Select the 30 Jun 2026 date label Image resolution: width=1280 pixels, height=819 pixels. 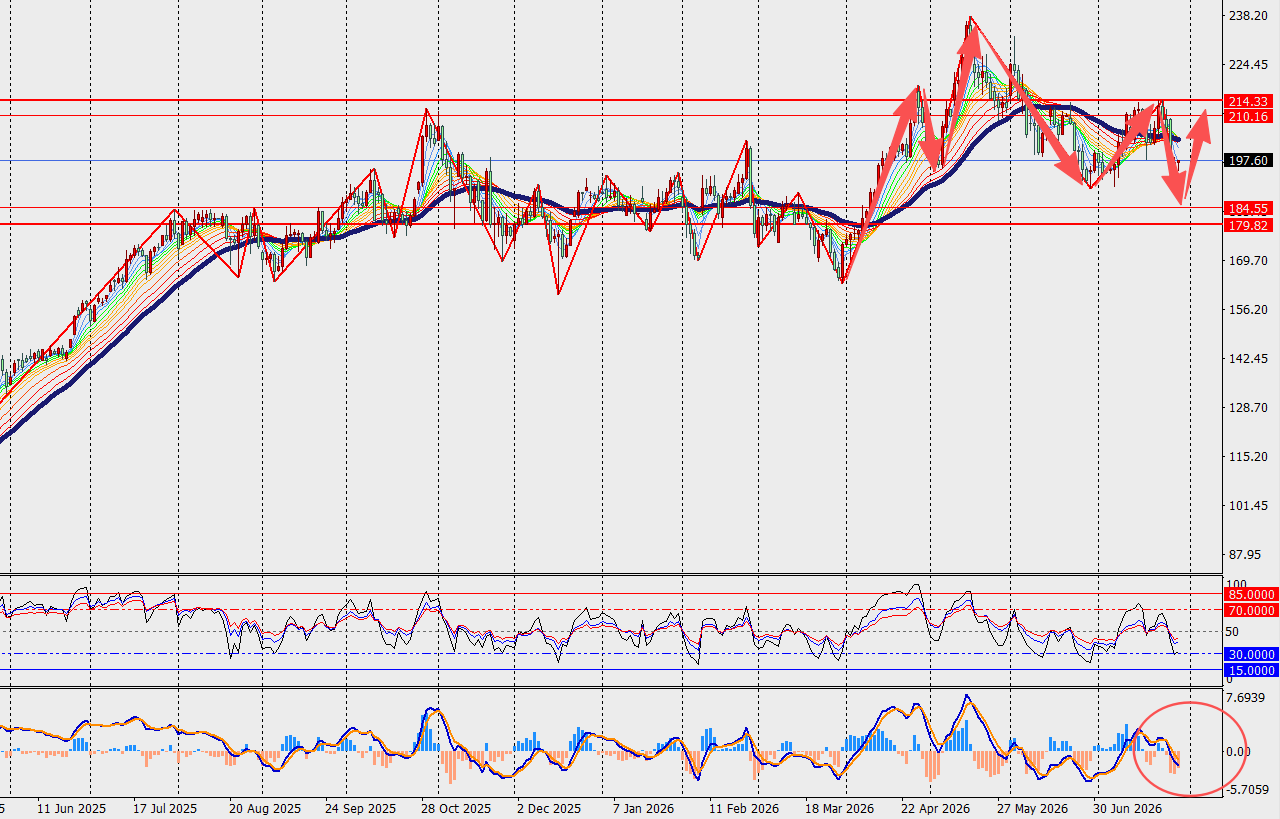(1128, 808)
